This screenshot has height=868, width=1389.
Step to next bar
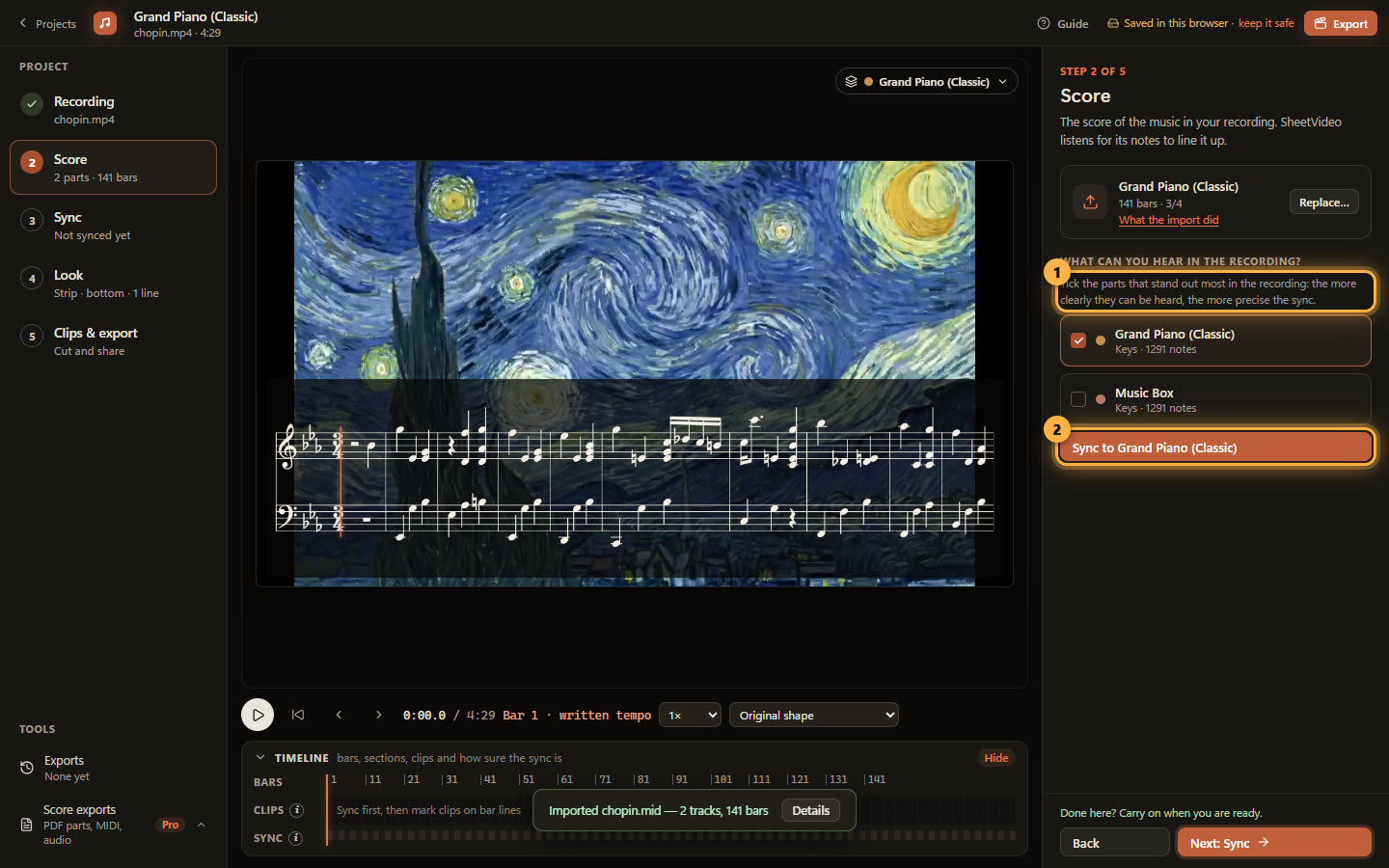click(379, 715)
